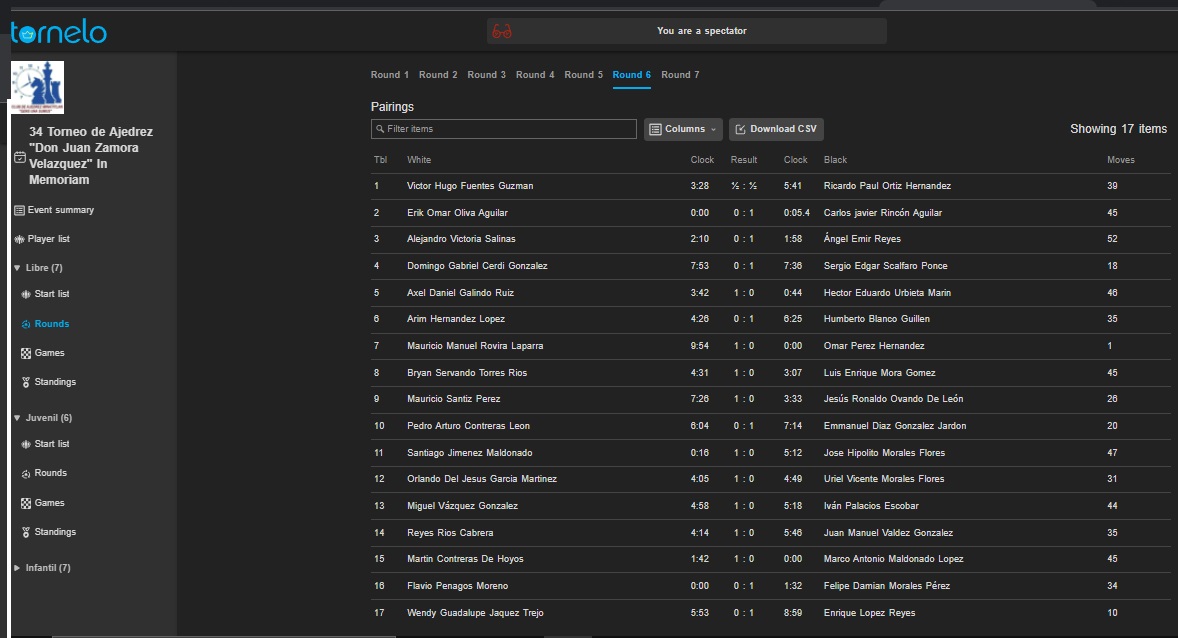The width and height of the screenshot is (1178, 638).
Task: Open Libre Games board icon
Action: point(26,353)
